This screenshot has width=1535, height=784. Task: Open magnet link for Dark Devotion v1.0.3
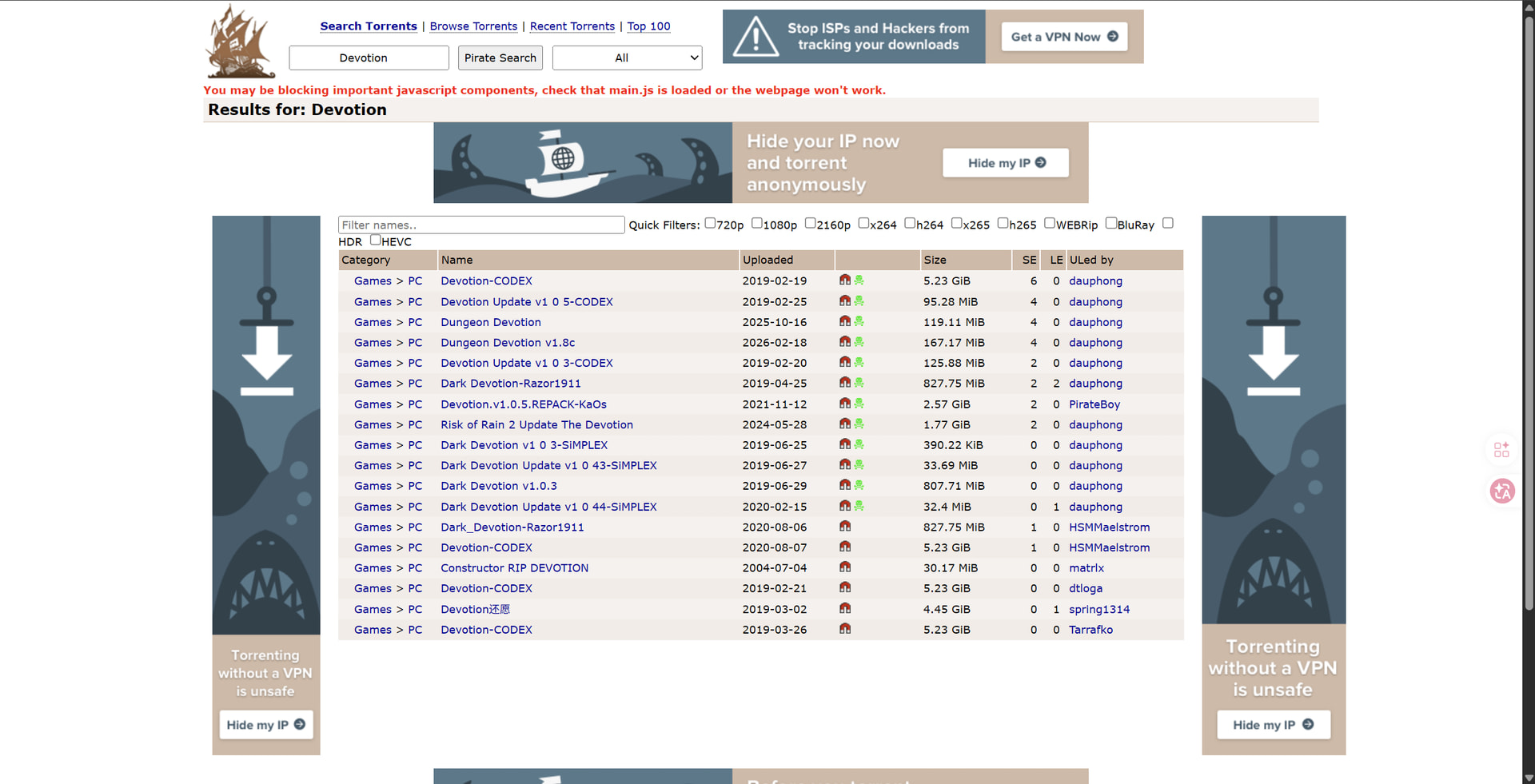point(845,485)
